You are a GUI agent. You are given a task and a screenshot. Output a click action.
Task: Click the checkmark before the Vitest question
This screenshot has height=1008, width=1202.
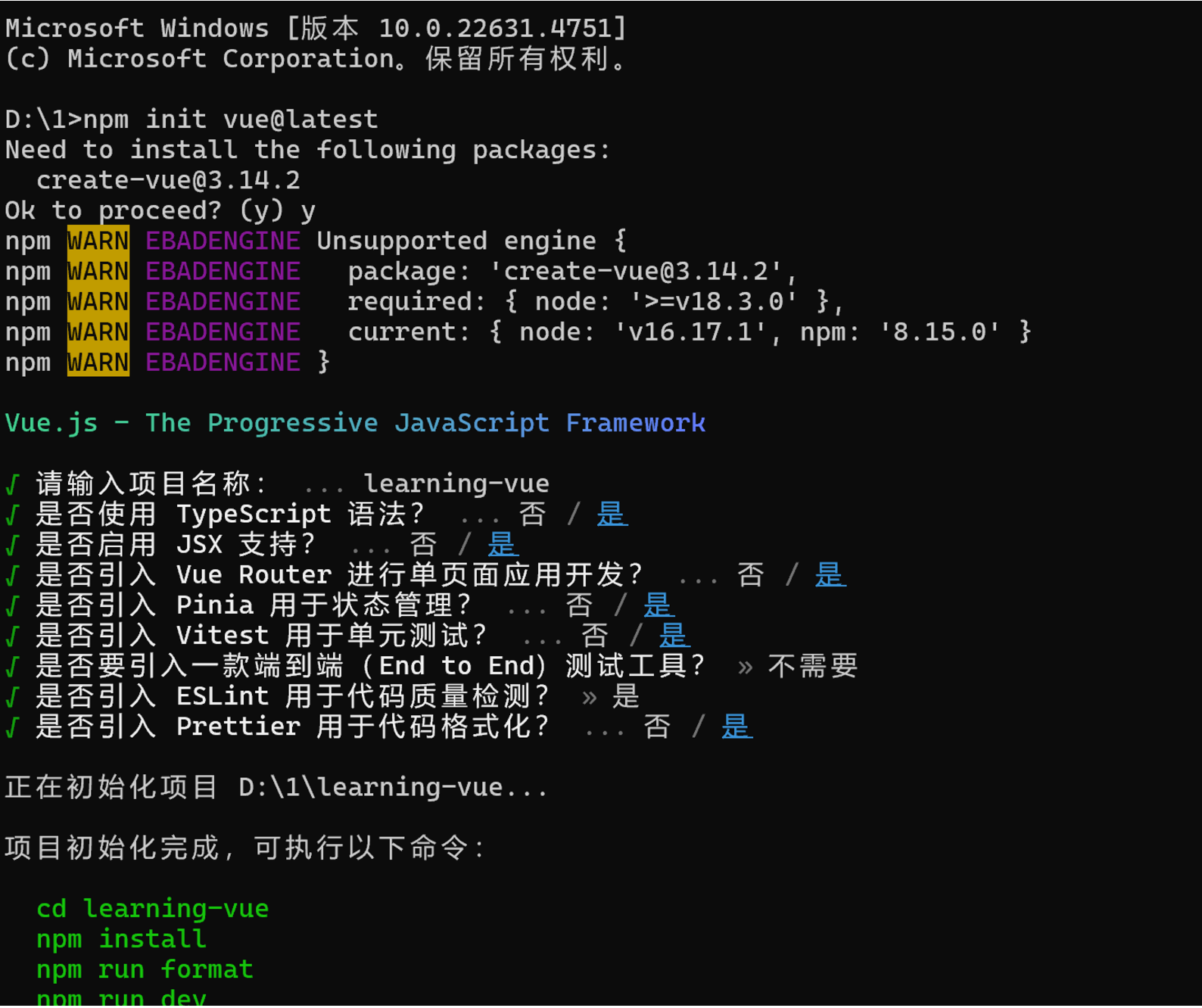[x=12, y=636]
